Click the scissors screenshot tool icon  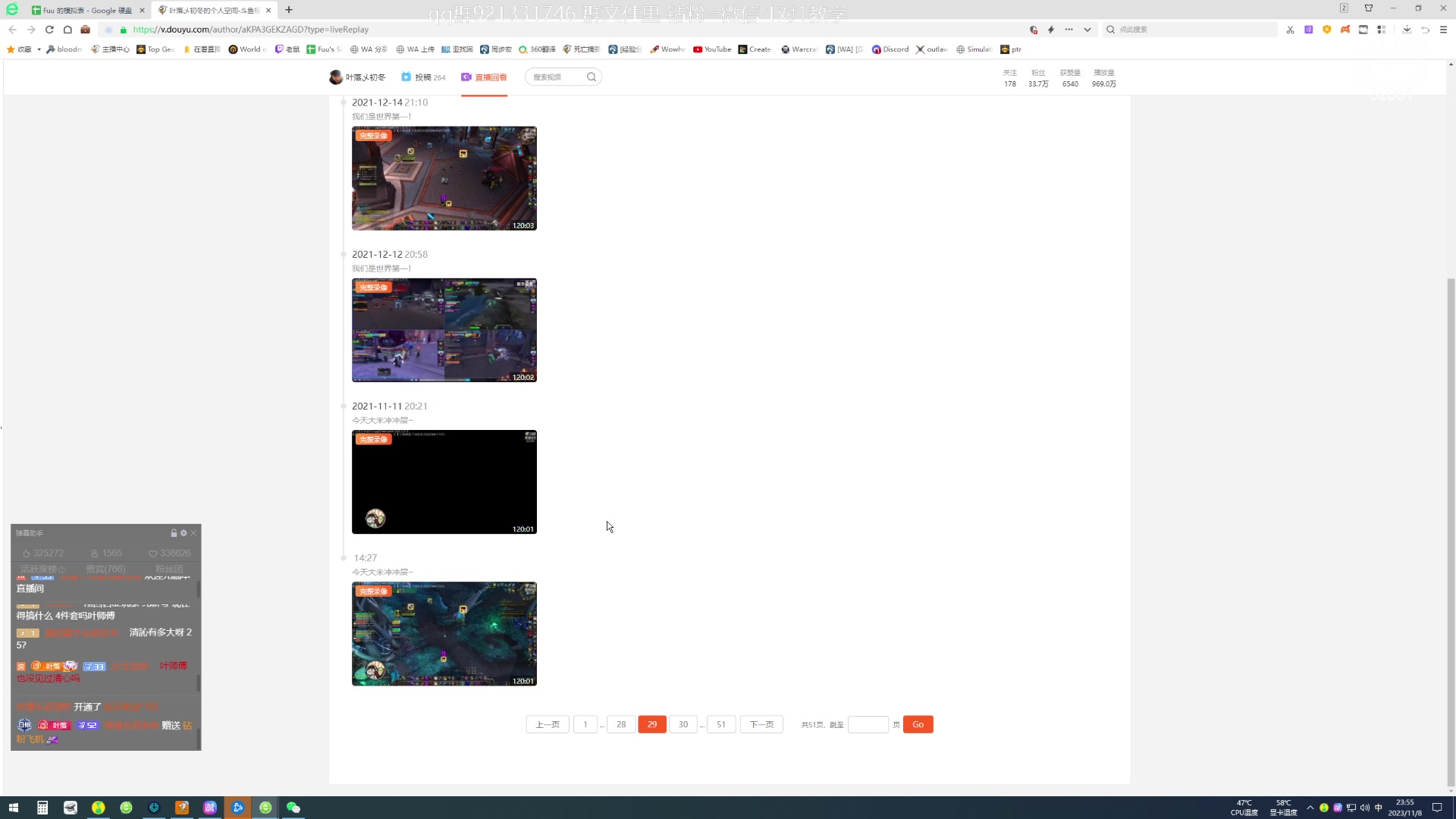(1290, 30)
